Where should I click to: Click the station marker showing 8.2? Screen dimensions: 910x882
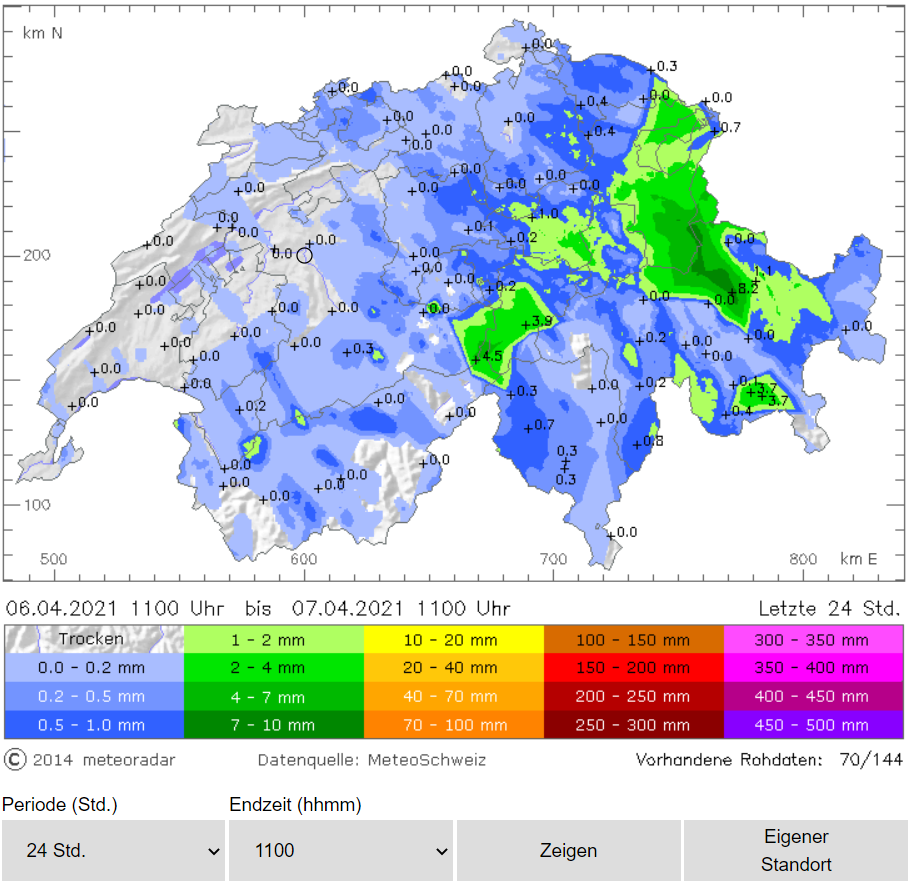[731, 290]
